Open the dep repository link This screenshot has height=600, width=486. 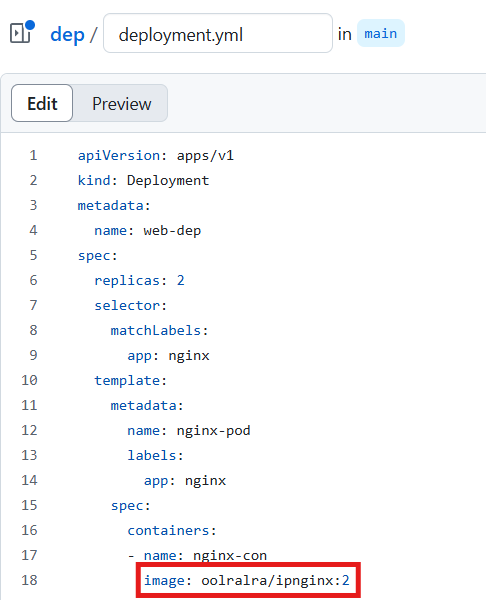point(67,34)
